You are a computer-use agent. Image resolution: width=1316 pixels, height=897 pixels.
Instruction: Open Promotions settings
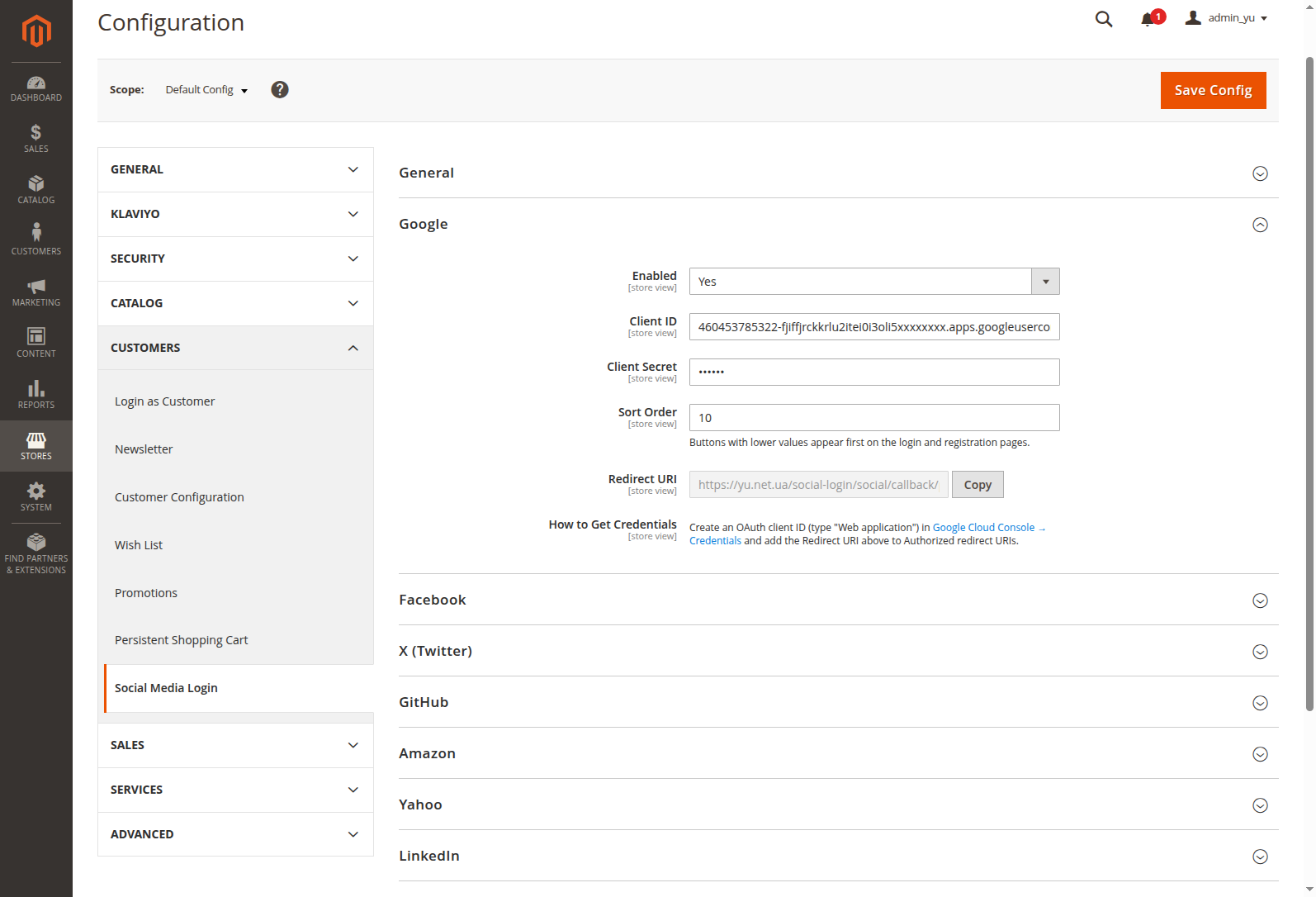146,593
